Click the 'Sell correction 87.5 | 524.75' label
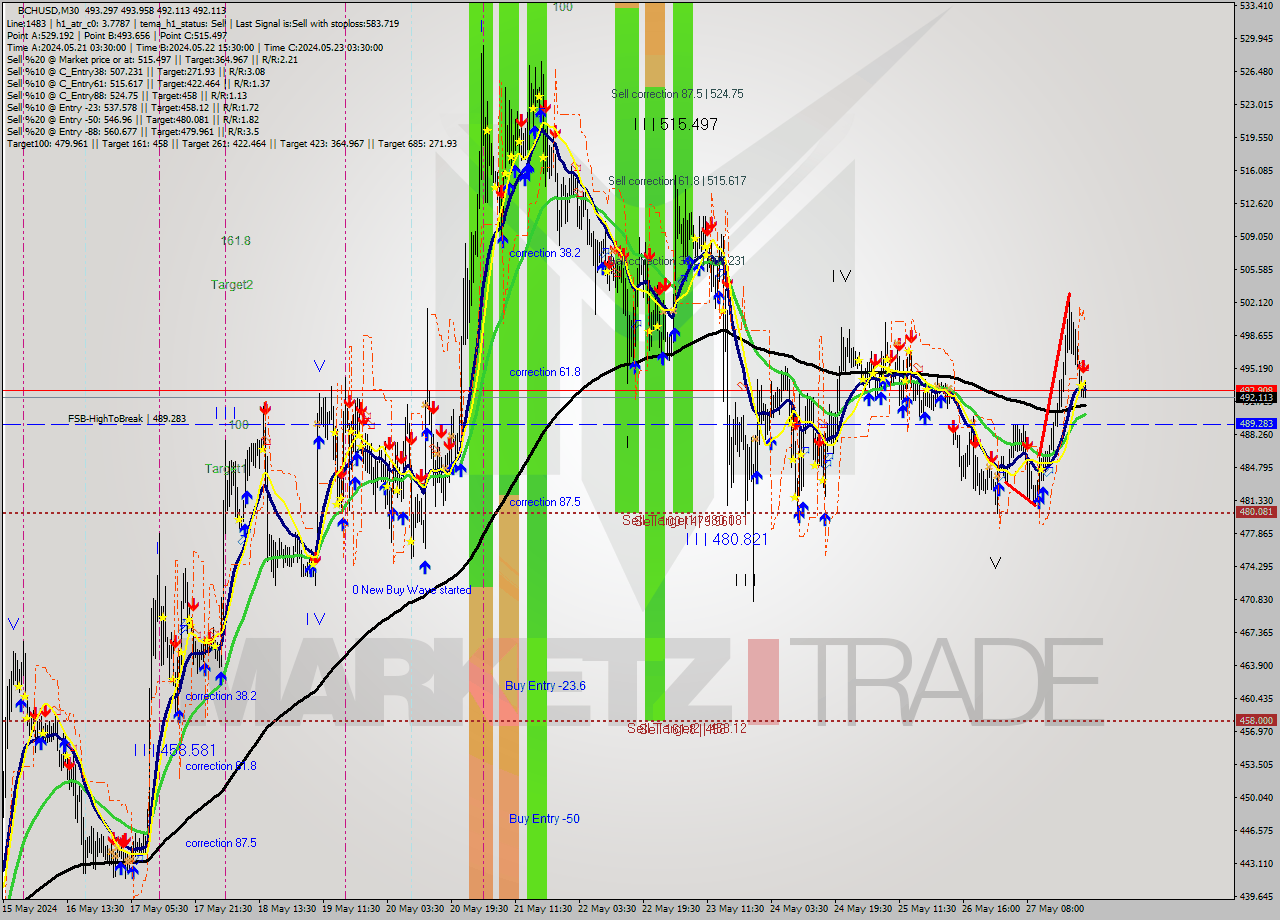Screen dimensions: 1280x920 pos(677,94)
